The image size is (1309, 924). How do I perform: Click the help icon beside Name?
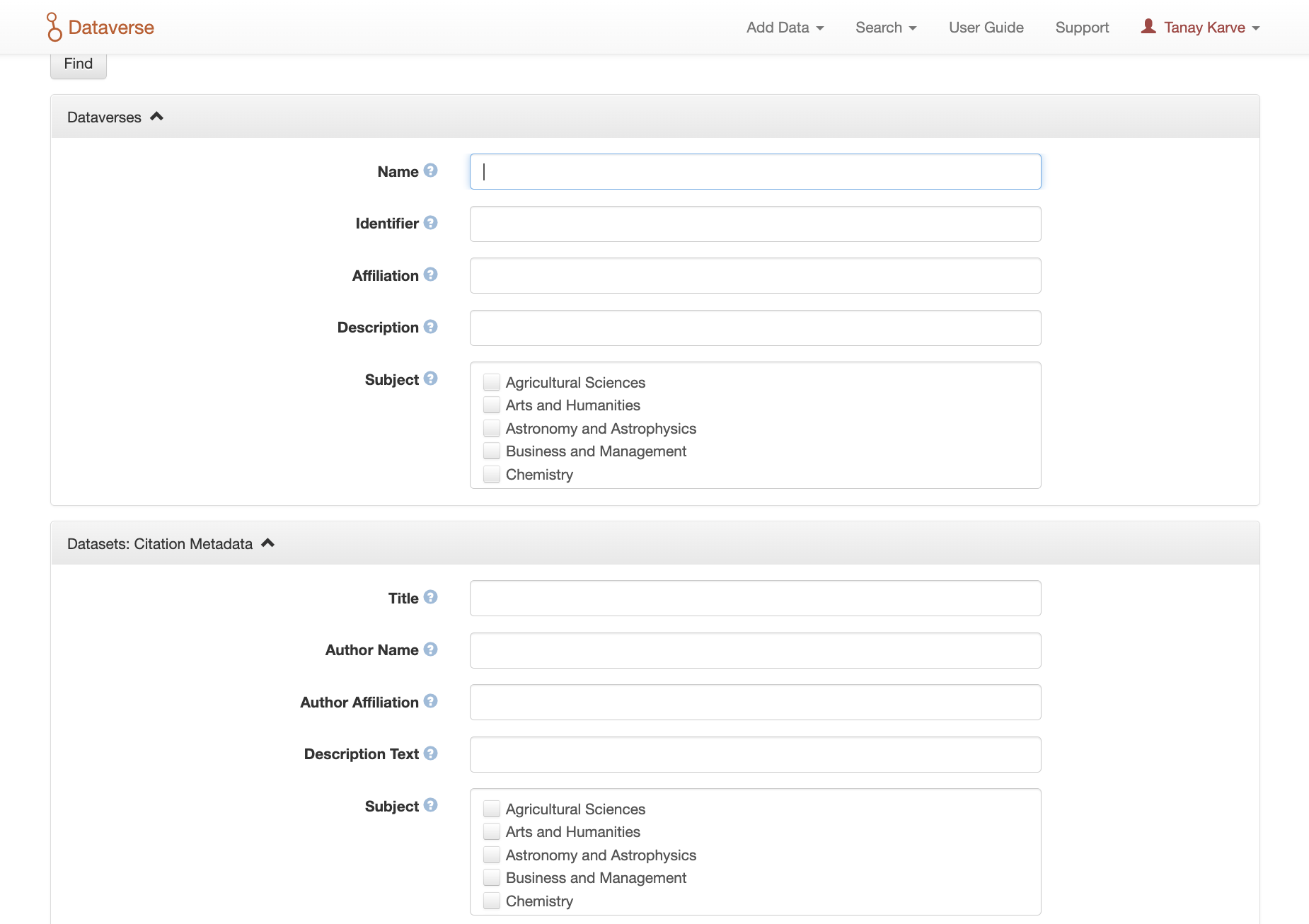click(x=430, y=171)
